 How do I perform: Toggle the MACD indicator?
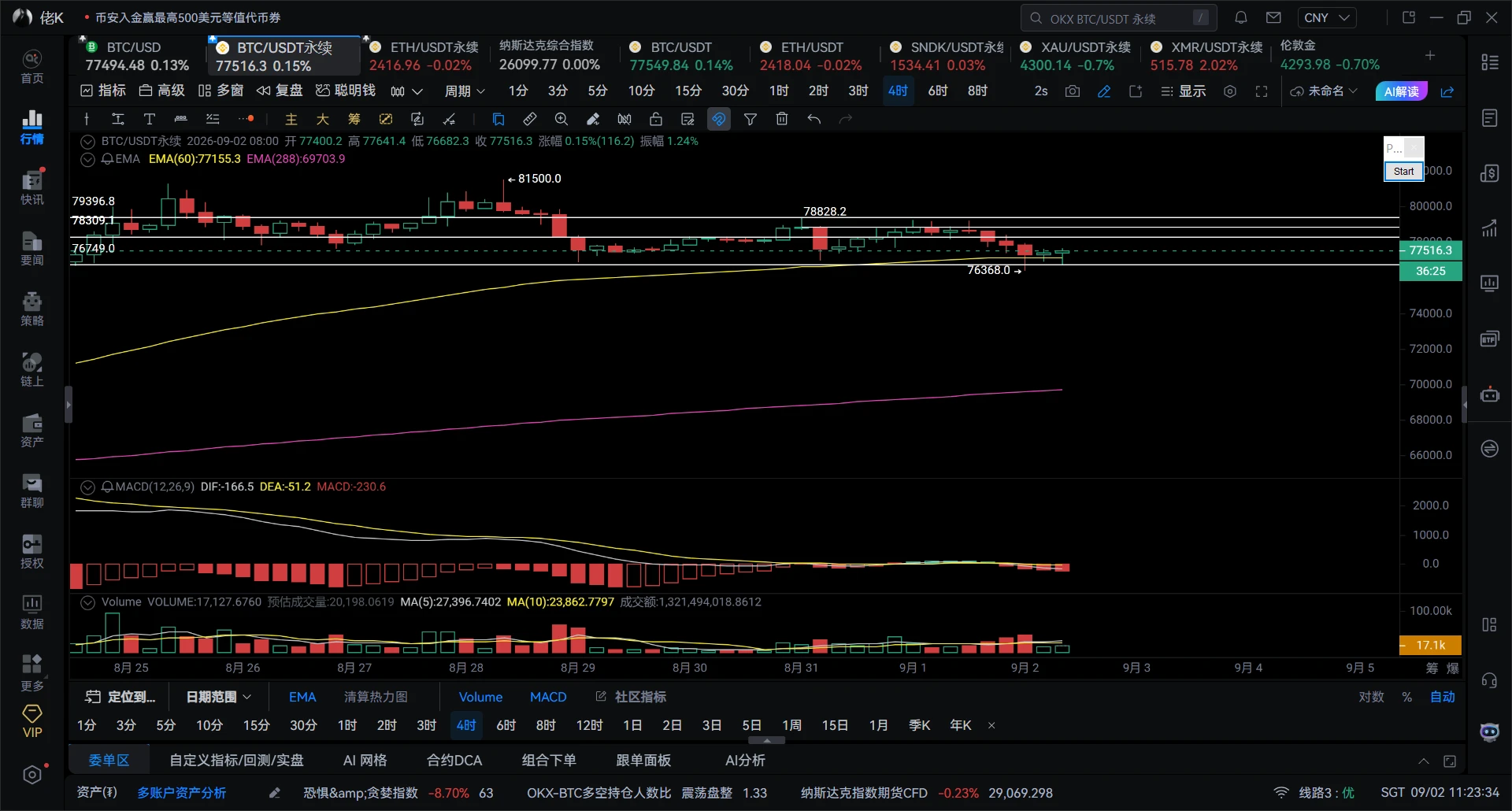[548, 697]
